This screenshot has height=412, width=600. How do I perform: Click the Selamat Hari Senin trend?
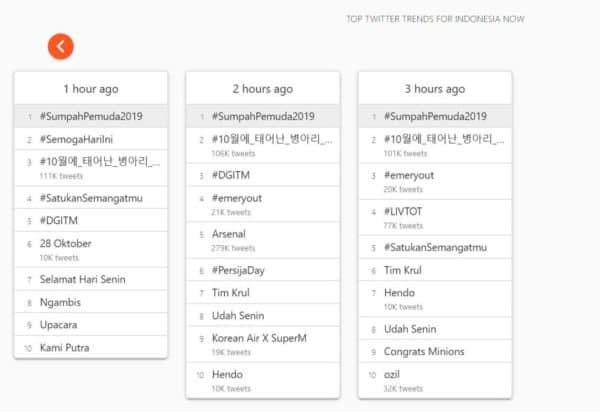click(83, 279)
